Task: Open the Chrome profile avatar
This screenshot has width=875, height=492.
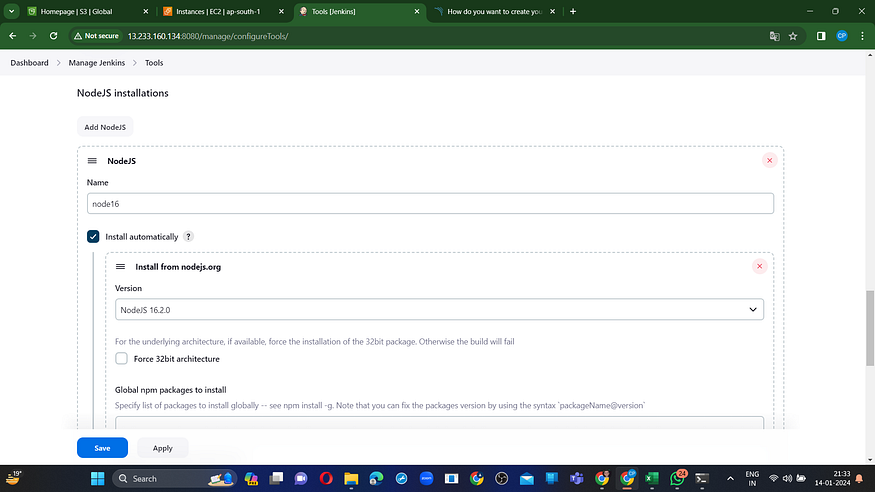Action: tap(842, 36)
